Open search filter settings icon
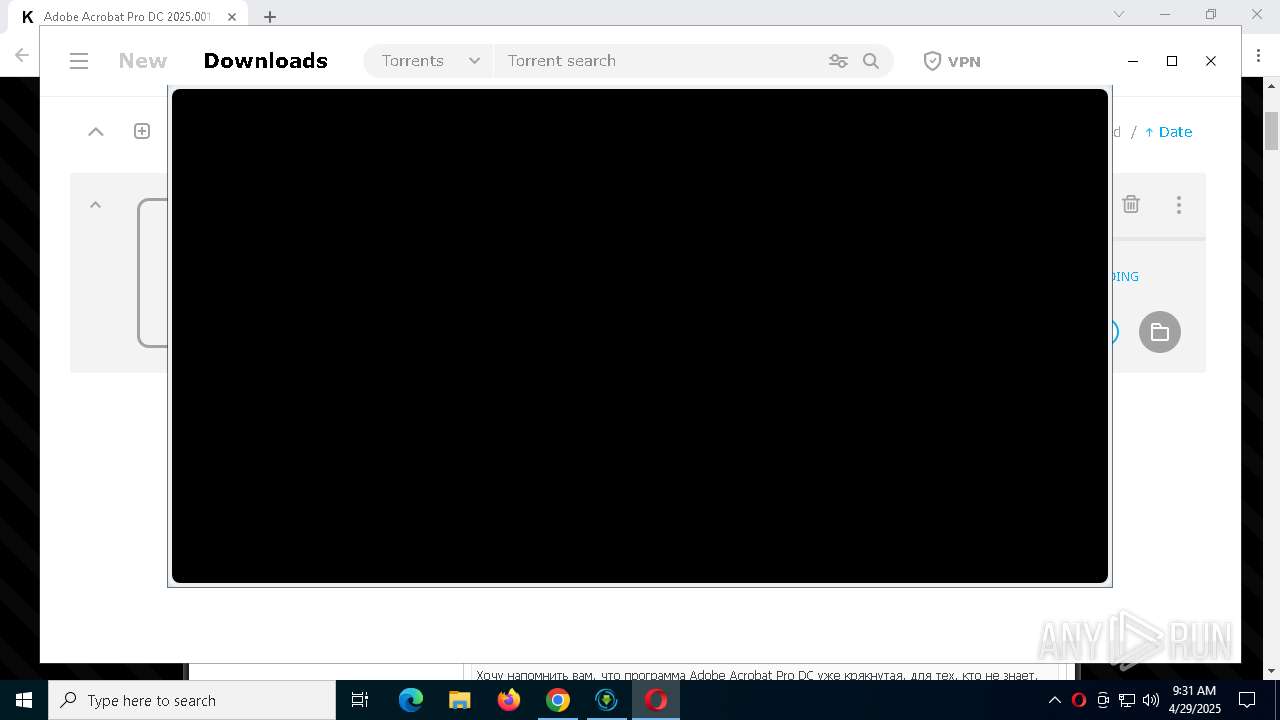The height and width of the screenshot is (720, 1280). (838, 61)
